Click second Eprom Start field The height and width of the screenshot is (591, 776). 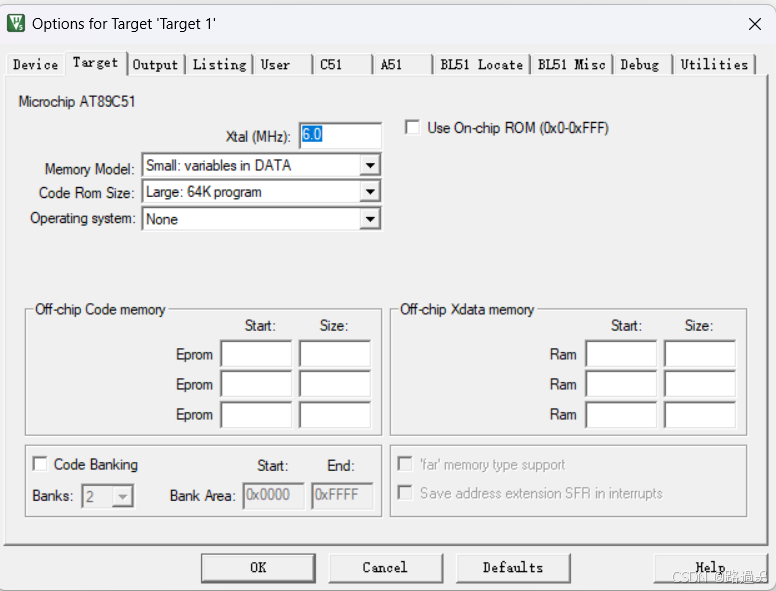pos(256,384)
